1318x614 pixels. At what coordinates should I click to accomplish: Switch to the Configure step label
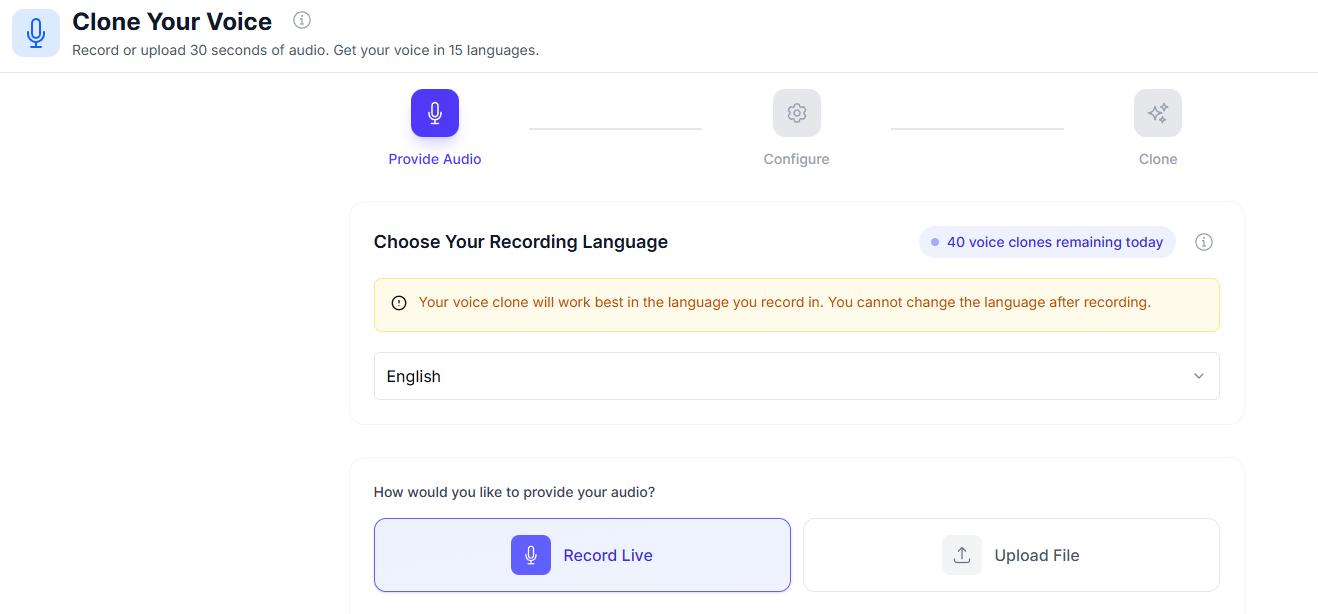point(796,159)
